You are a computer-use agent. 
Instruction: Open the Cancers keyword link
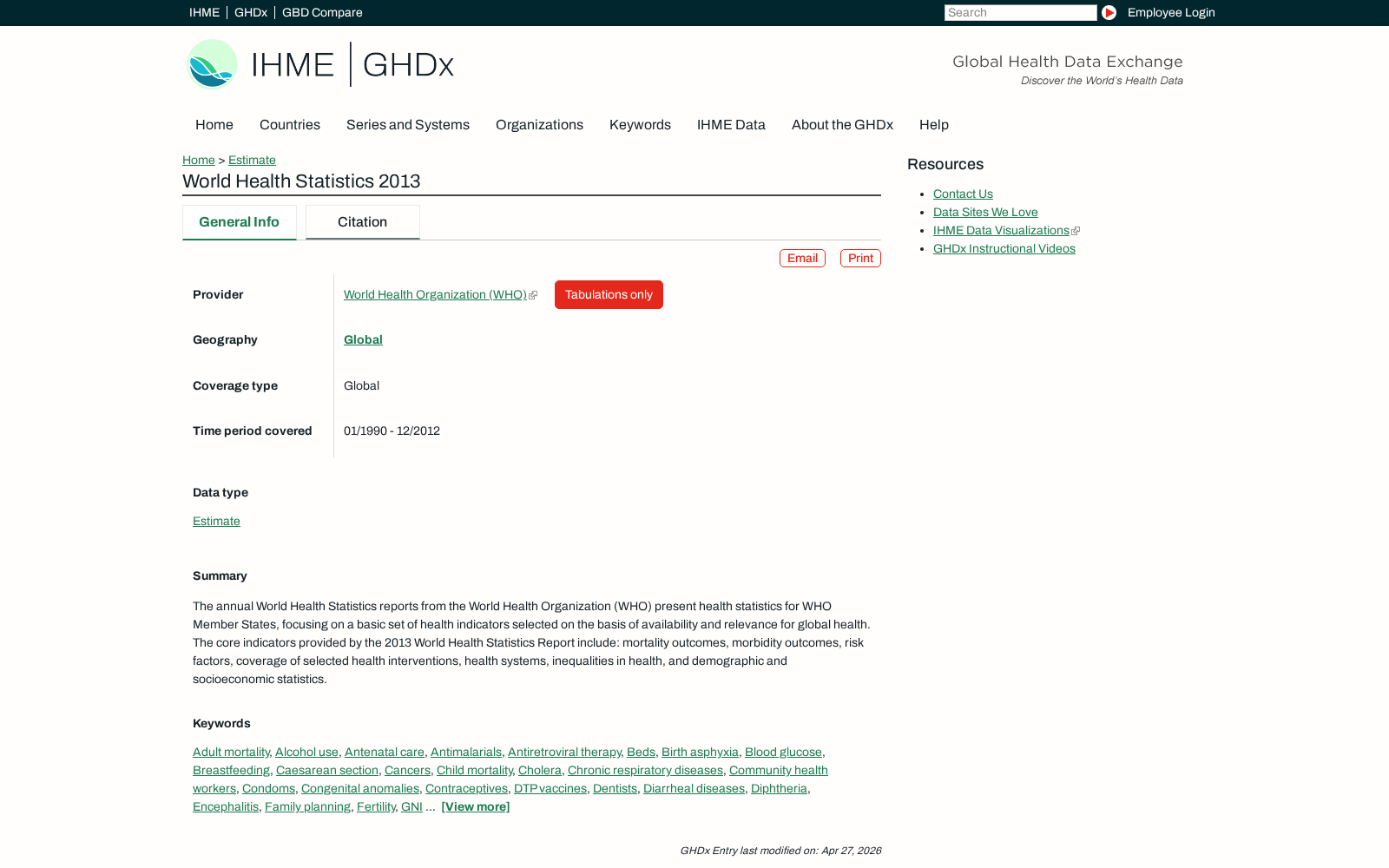407,771
